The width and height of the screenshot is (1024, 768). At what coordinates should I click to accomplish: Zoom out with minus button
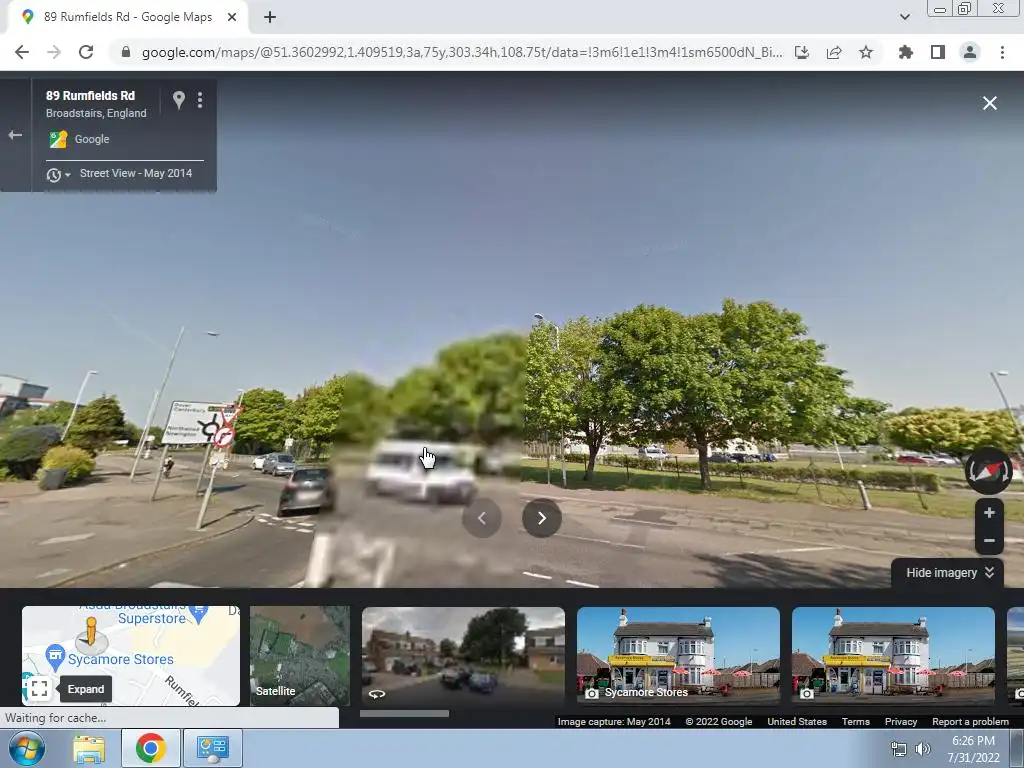tap(989, 541)
